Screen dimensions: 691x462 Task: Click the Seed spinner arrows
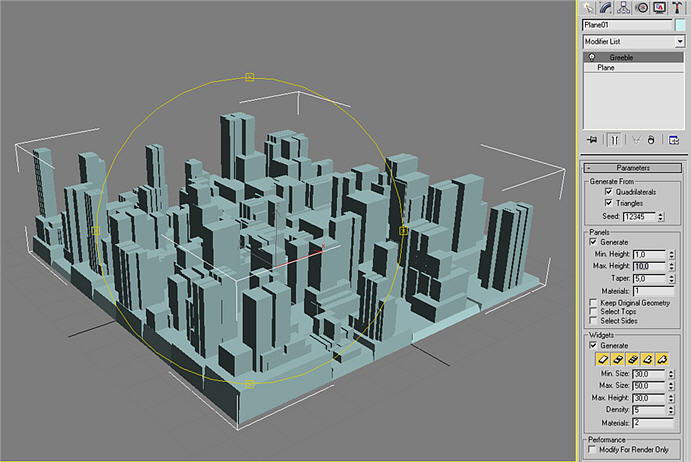[661, 216]
